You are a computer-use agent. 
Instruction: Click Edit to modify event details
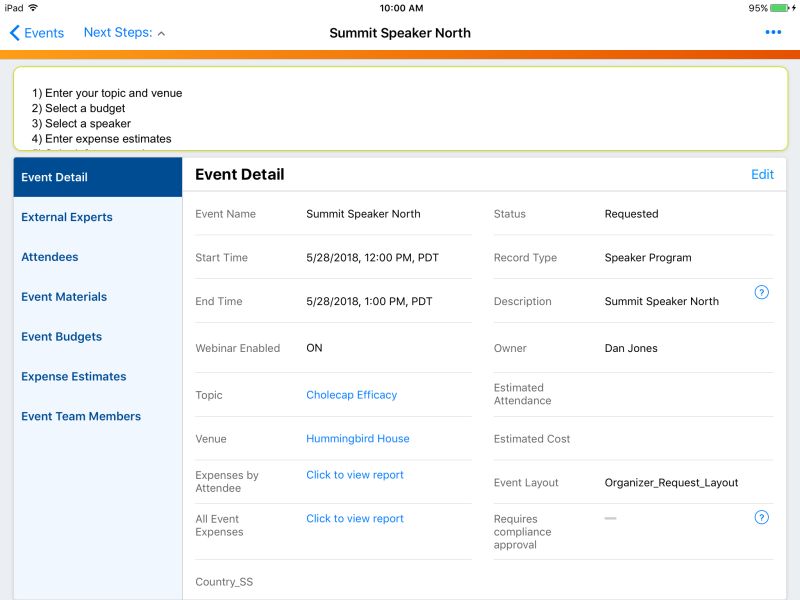click(763, 174)
